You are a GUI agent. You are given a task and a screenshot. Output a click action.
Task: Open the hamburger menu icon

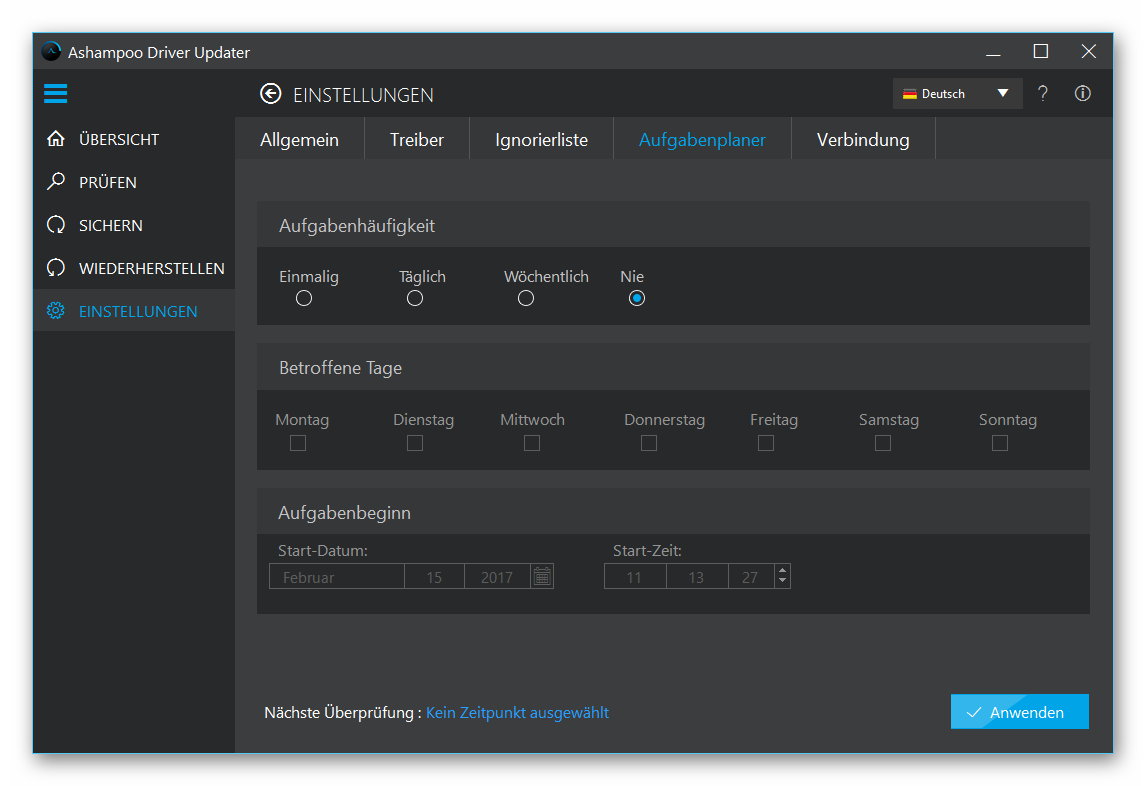tap(55, 93)
